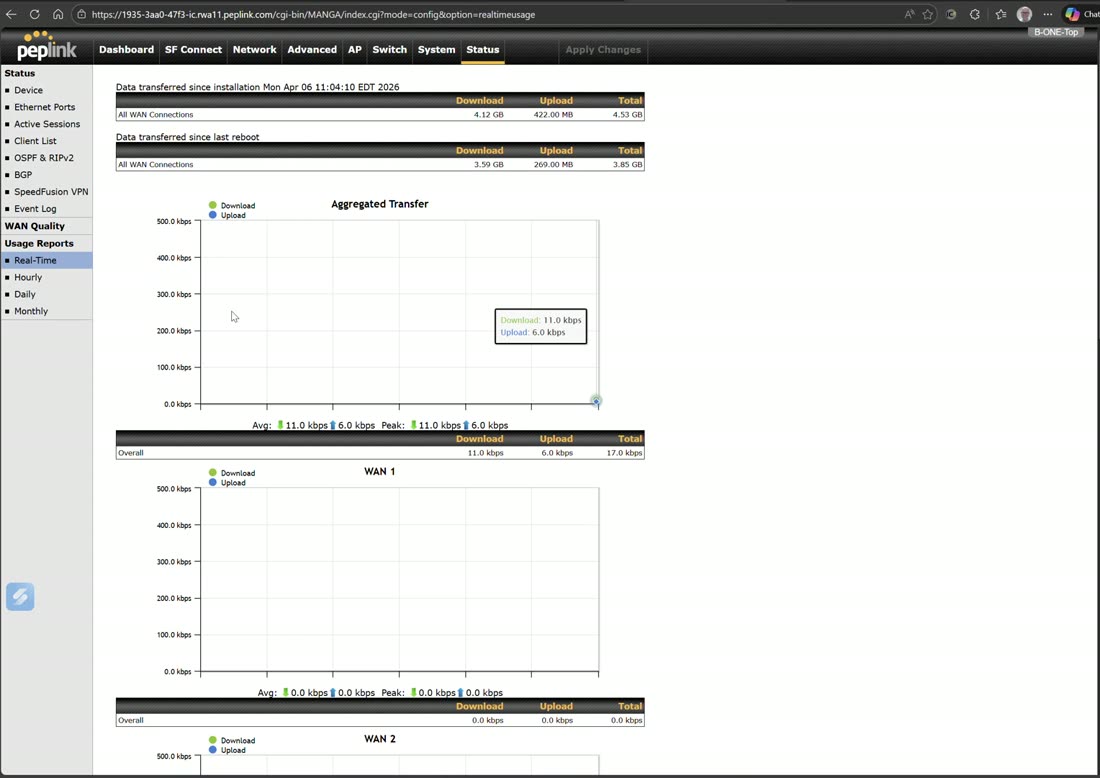The height and width of the screenshot is (778, 1100).
Task: Click the B-ONE-Top device name label
Action: coord(1056,32)
